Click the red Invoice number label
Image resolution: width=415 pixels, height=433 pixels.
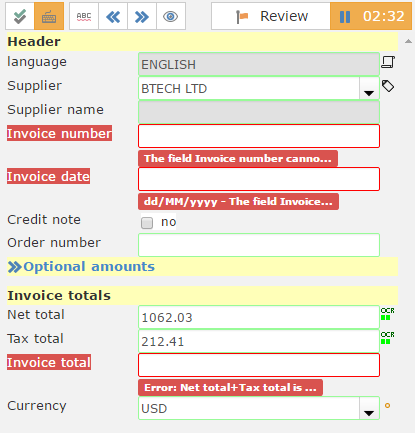(59, 133)
